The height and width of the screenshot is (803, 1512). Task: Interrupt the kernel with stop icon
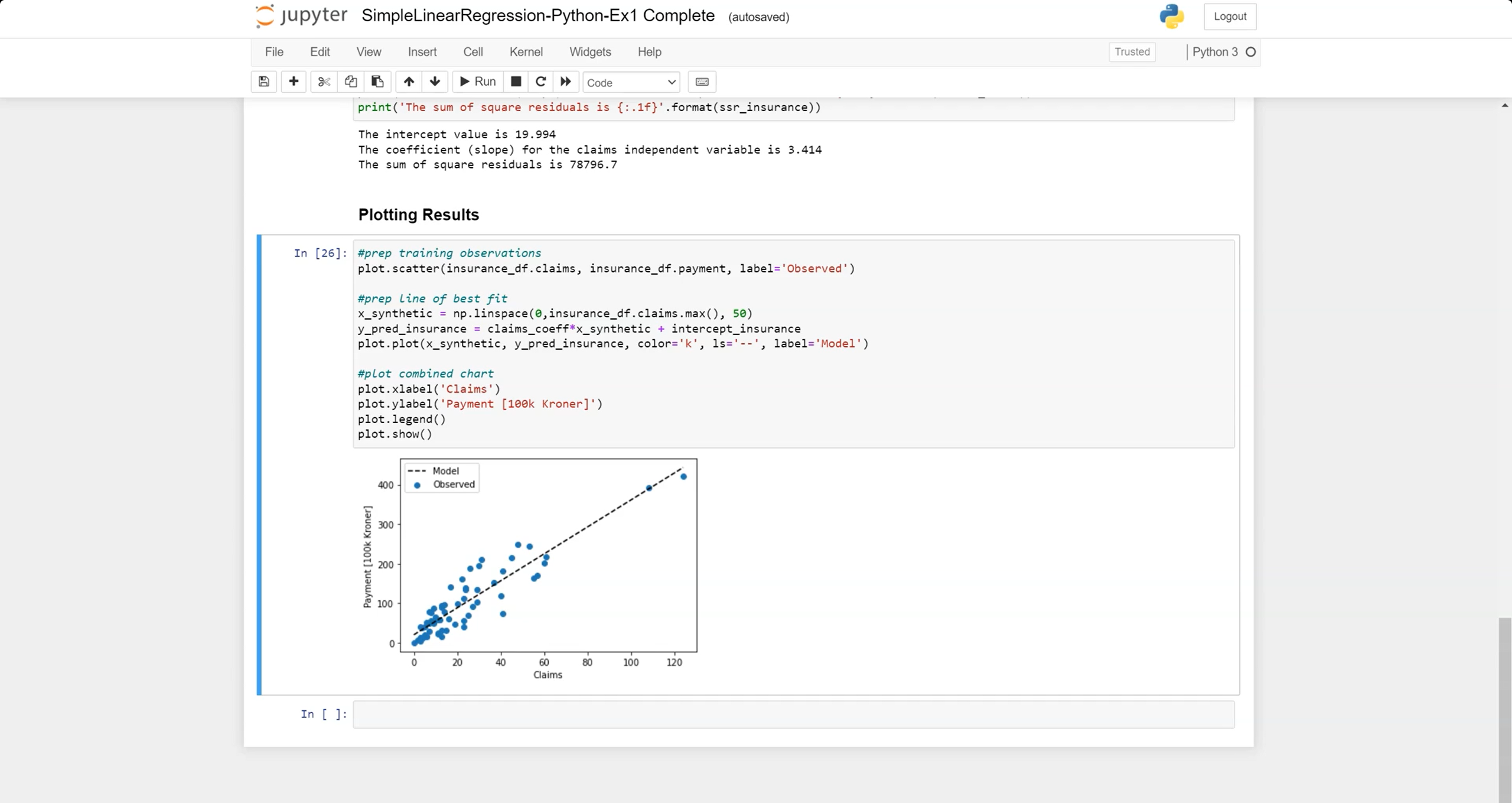tap(516, 82)
